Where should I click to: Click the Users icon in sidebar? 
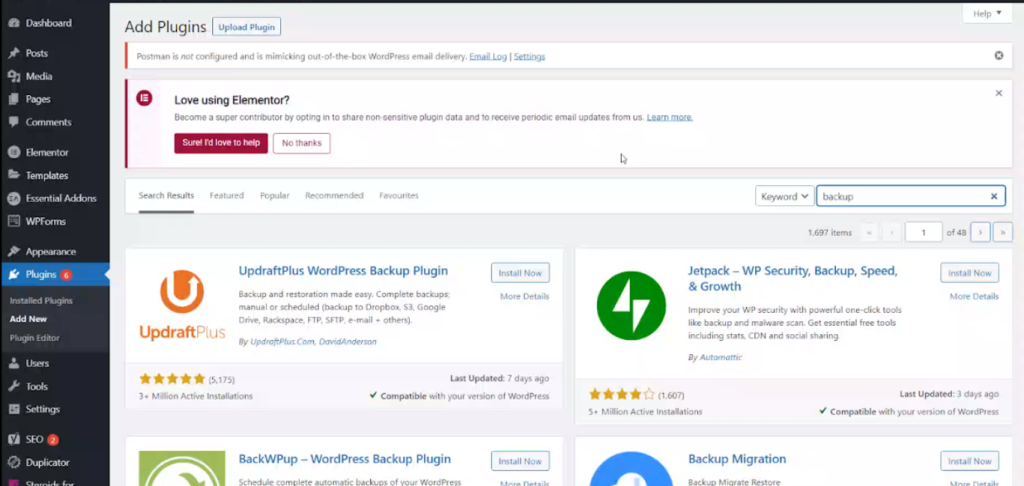tap(14, 363)
